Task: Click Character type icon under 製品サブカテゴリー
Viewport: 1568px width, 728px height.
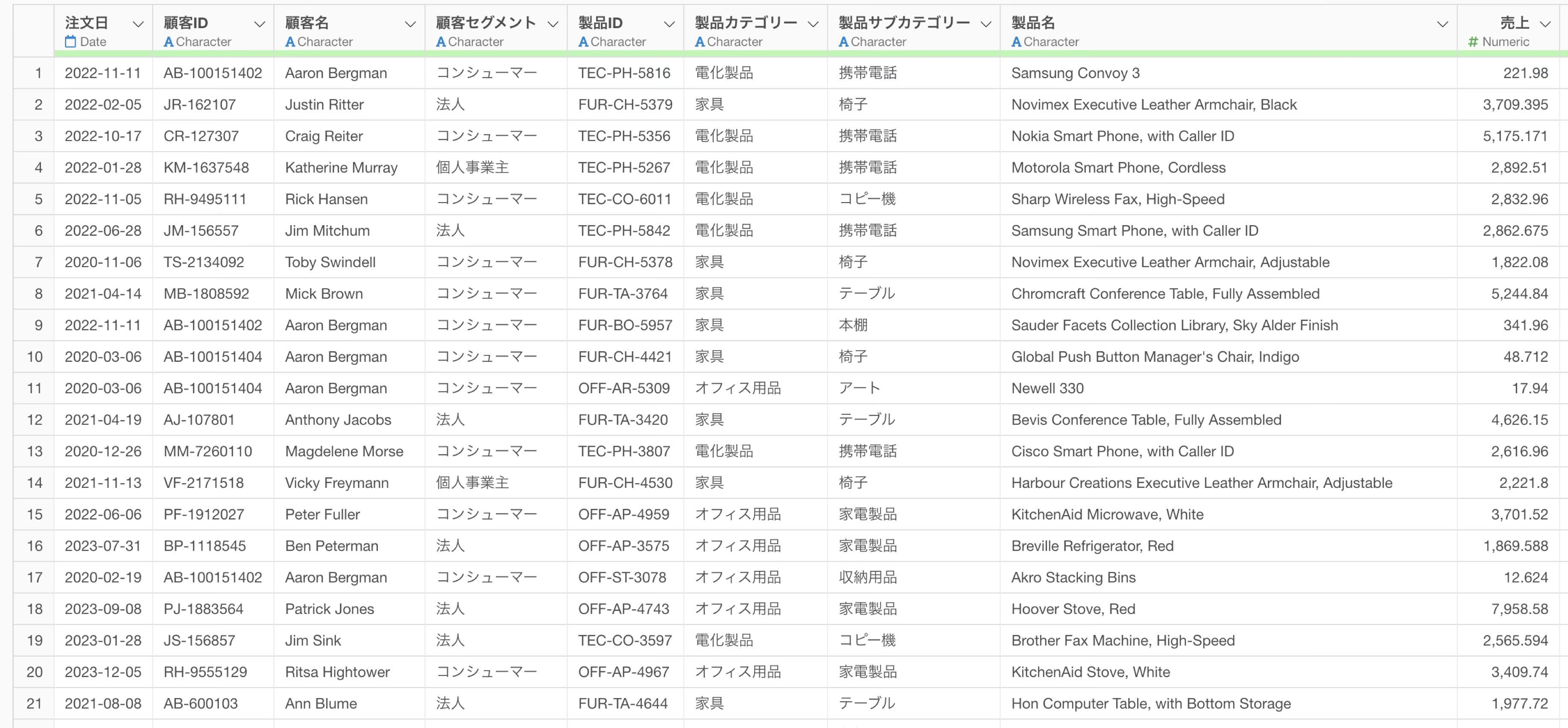Action: click(844, 42)
